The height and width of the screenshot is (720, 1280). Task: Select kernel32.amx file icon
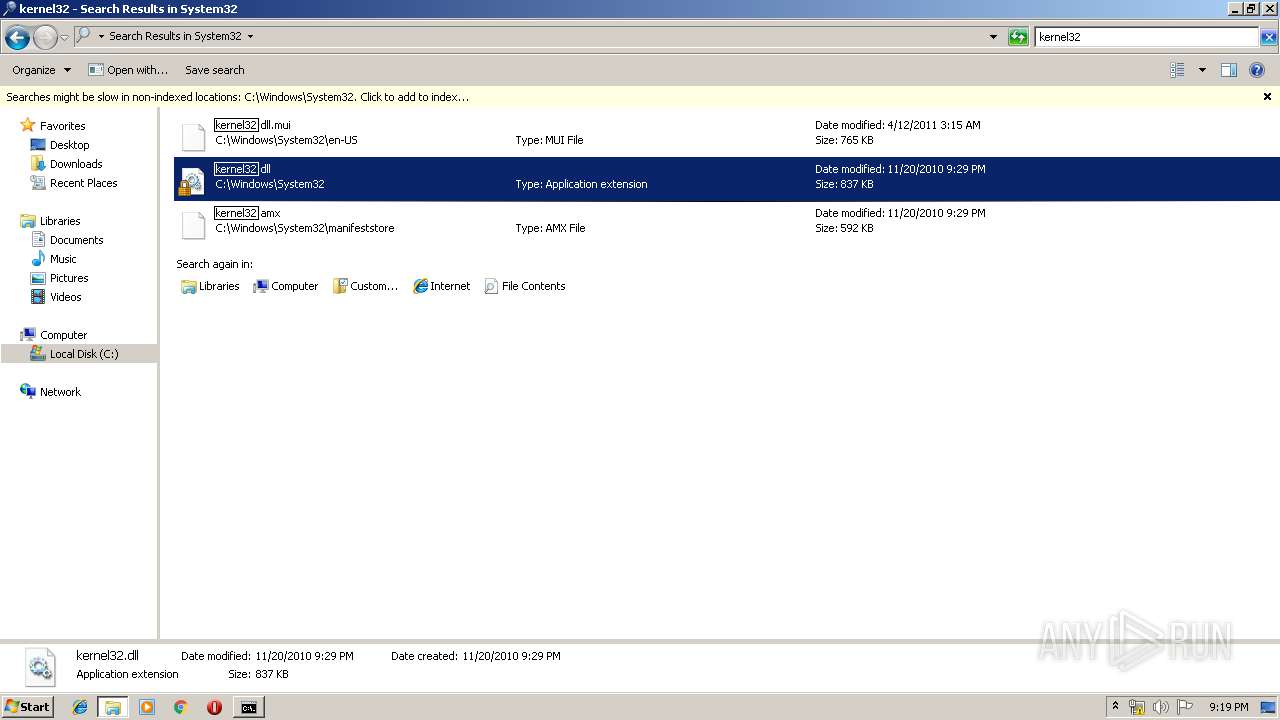tap(193, 224)
